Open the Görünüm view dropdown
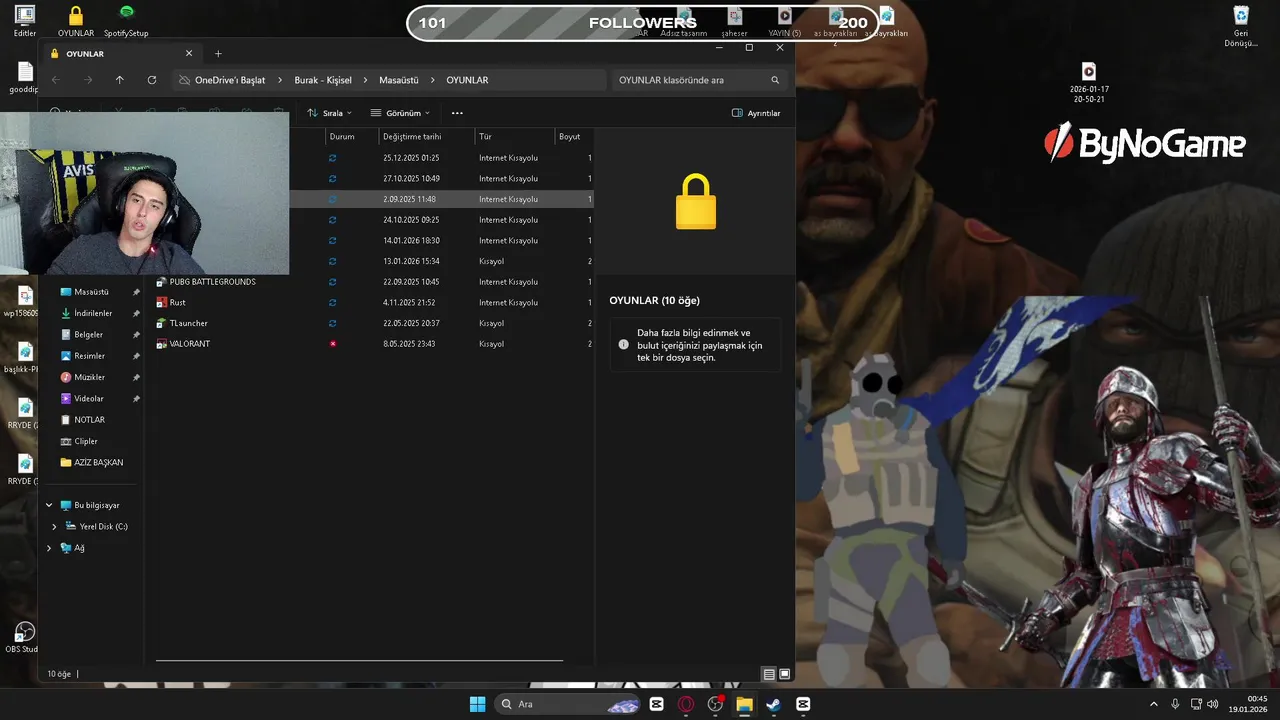The width and height of the screenshot is (1280, 720). (400, 113)
